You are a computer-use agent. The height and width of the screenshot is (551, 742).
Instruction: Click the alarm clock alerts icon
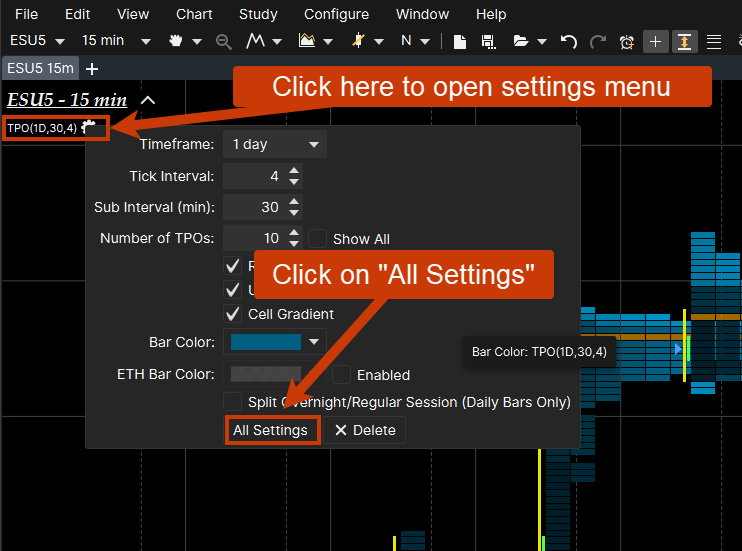(627, 42)
